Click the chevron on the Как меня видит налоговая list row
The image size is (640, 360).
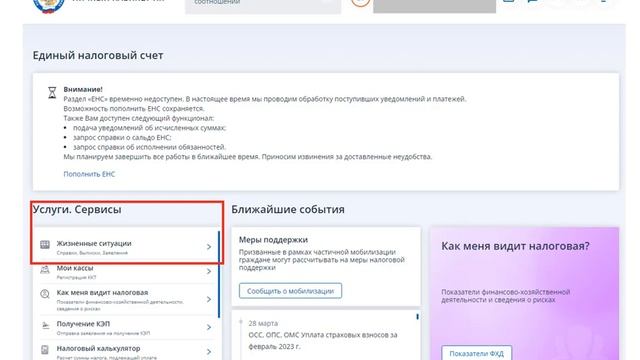point(209,299)
